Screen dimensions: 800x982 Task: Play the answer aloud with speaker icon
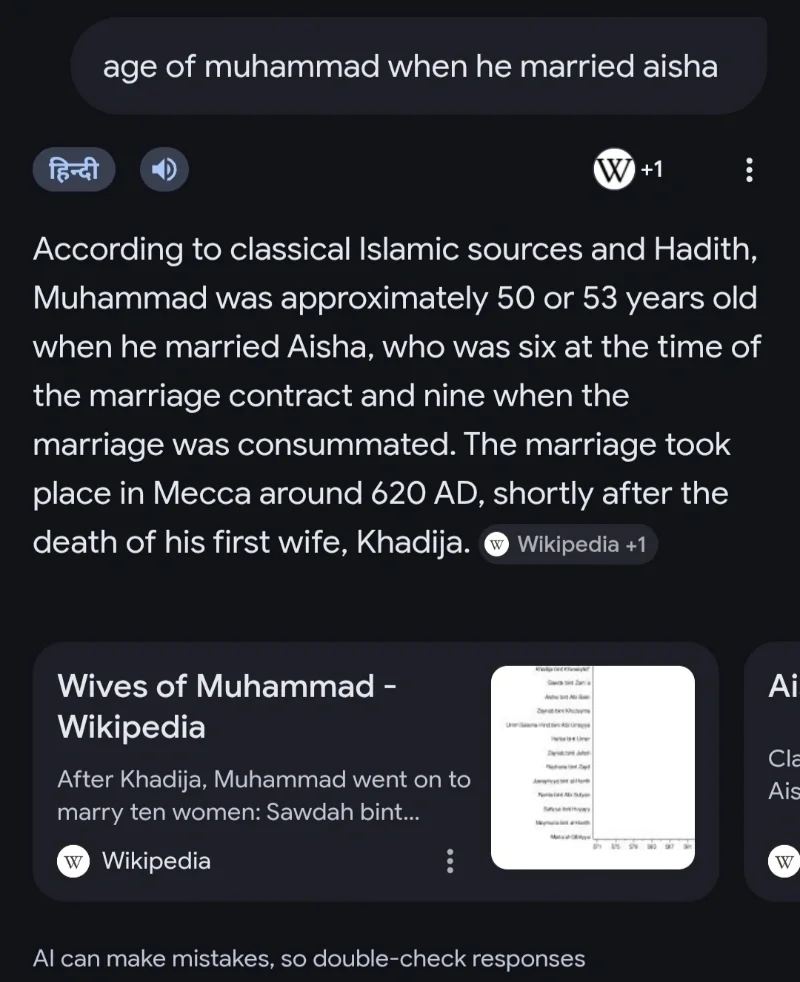(164, 170)
